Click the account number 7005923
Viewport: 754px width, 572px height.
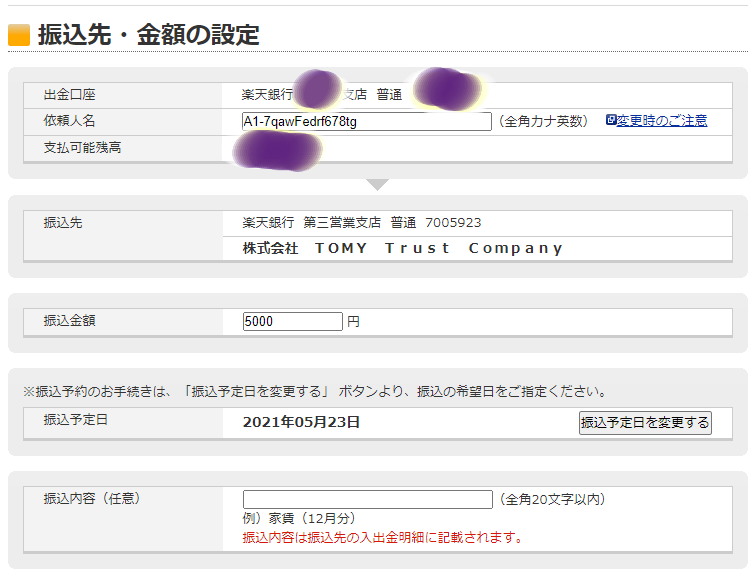click(x=453, y=223)
